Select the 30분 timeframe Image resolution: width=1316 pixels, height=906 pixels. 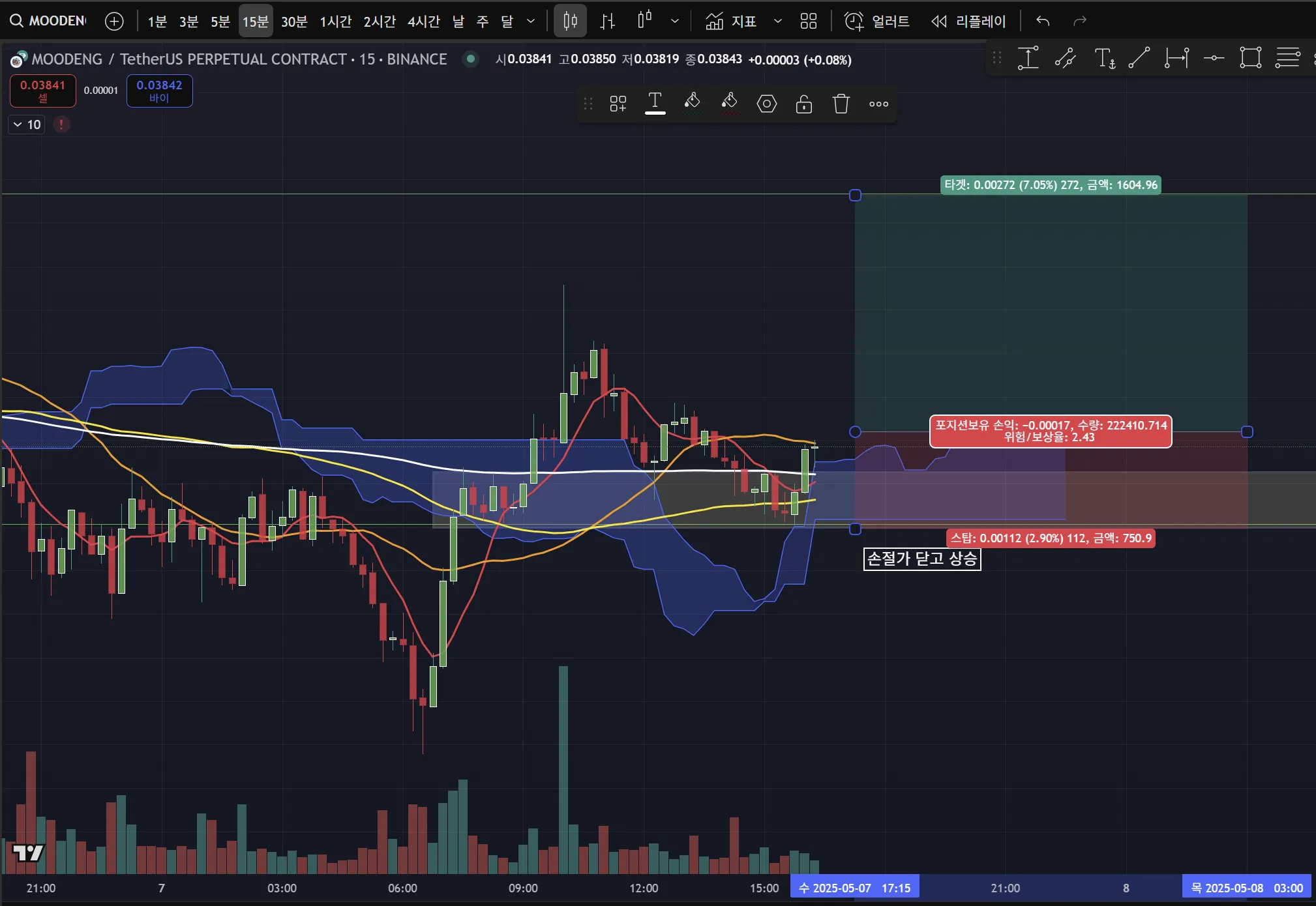[294, 22]
